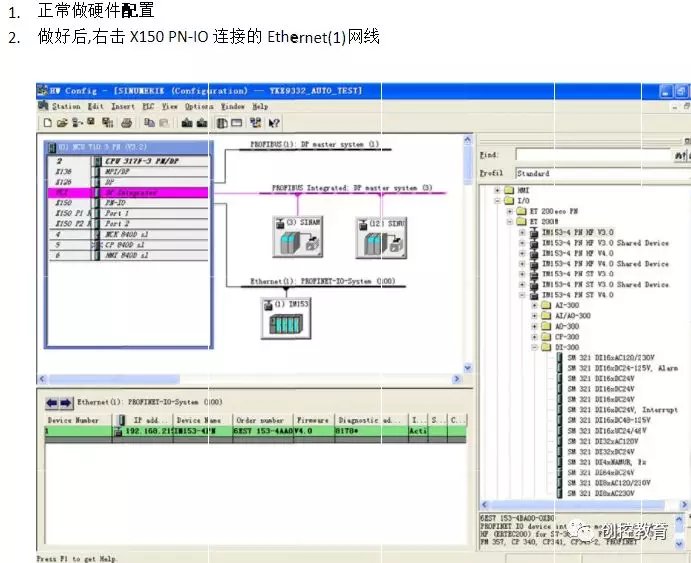
Task: Open the Options menu
Action: pyautogui.click(x=199, y=106)
